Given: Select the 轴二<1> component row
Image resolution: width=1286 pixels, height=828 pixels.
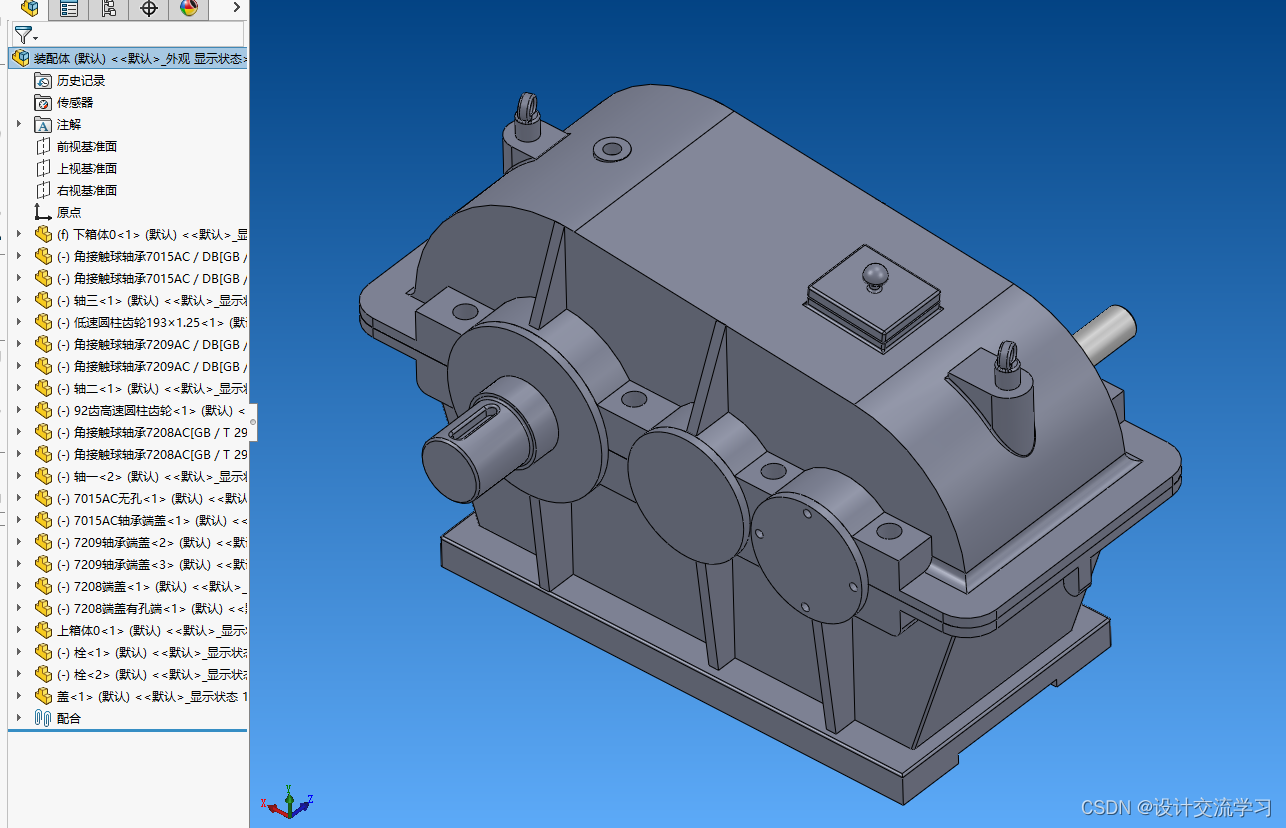Looking at the screenshot, I should pyautogui.click(x=128, y=388).
